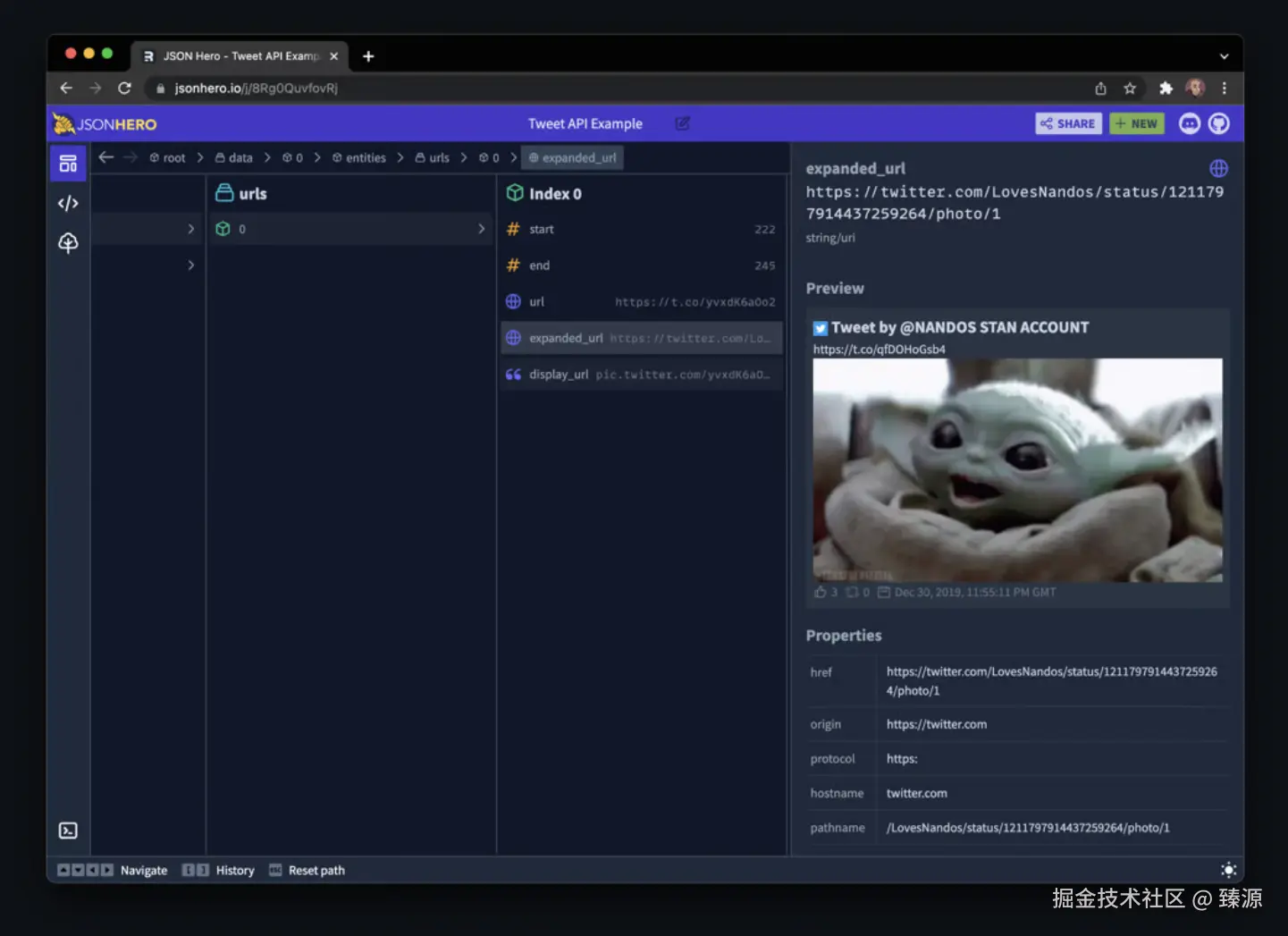
Task: Expand the first highlighted row chevron
Action: [190, 229]
